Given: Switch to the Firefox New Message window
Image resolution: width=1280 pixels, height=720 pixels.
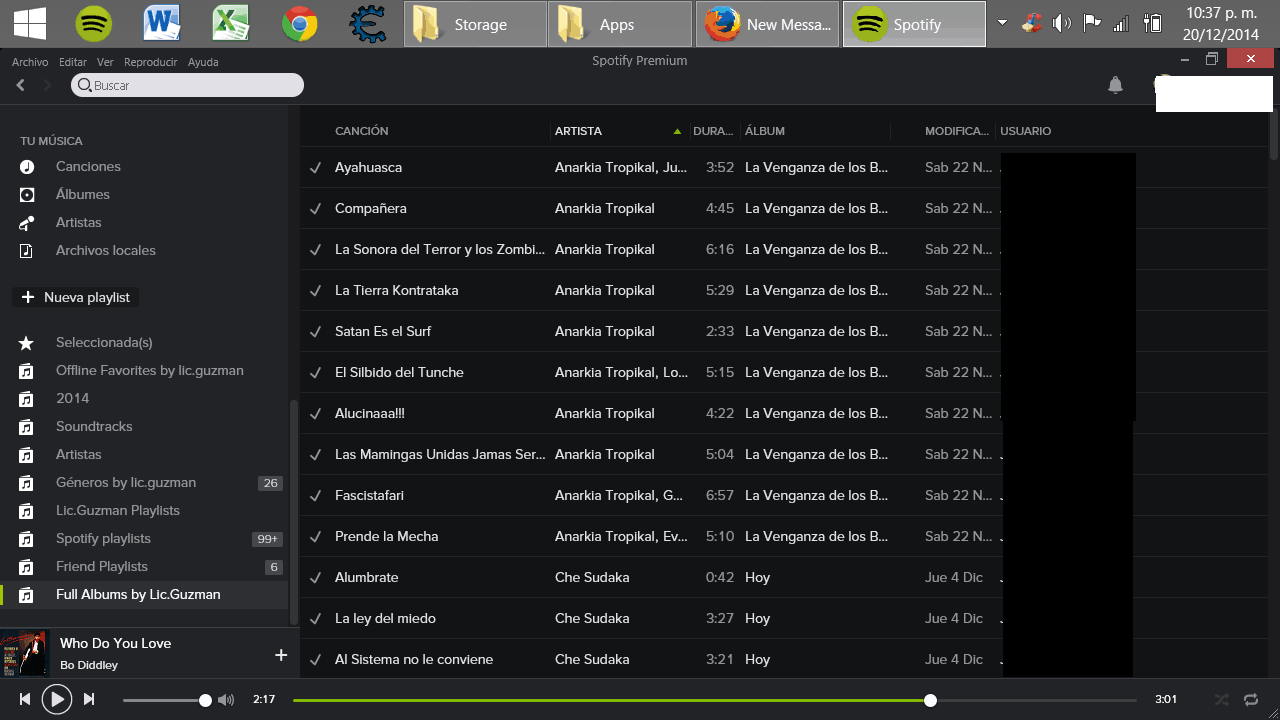Looking at the screenshot, I should click(x=767, y=24).
